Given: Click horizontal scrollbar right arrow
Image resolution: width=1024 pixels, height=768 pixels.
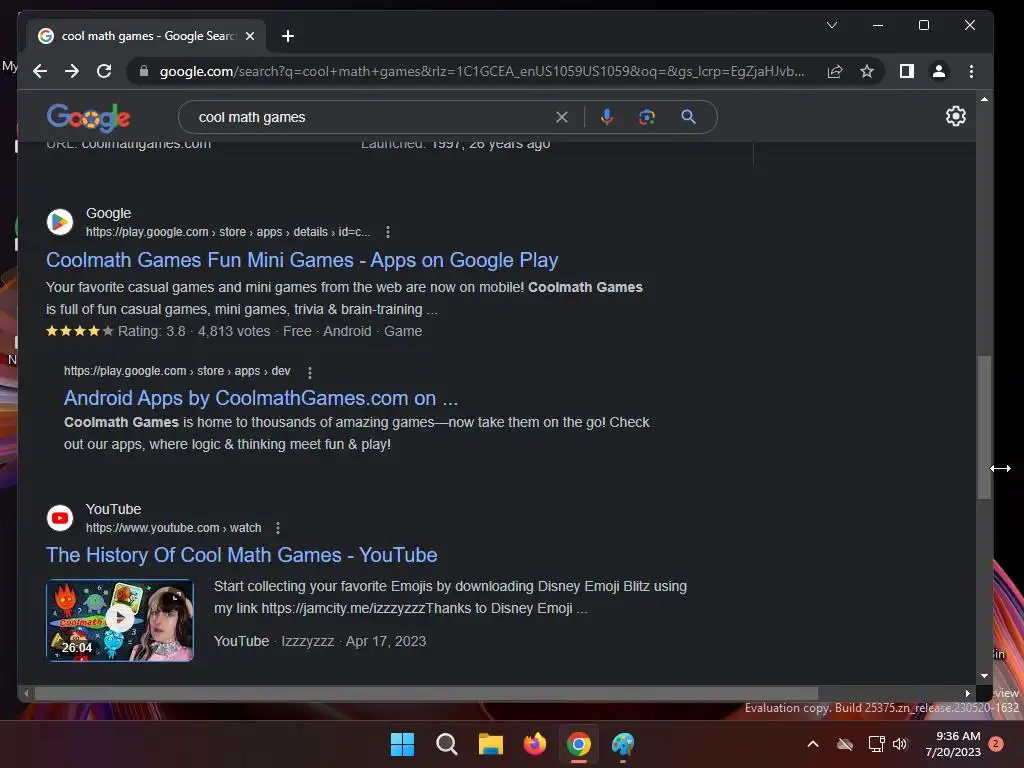Looking at the screenshot, I should click(967, 693).
